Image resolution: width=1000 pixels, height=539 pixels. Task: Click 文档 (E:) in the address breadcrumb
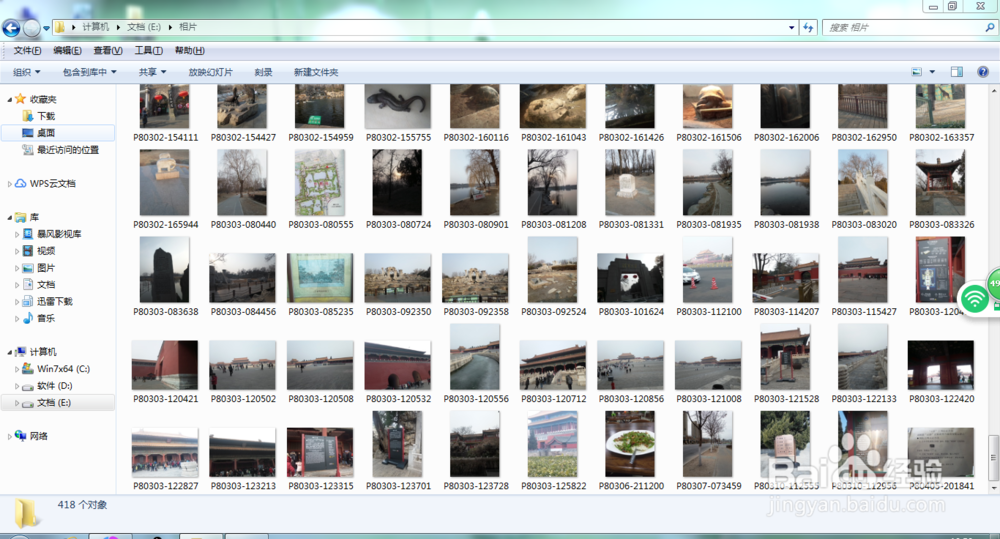click(x=143, y=27)
